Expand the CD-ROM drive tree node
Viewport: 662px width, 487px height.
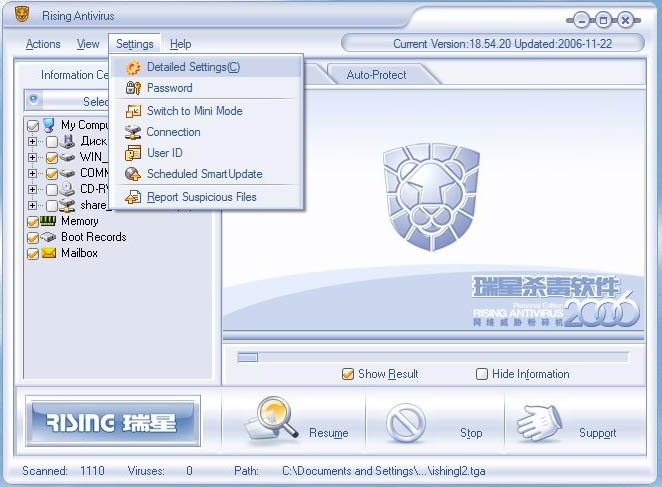point(33,189)
